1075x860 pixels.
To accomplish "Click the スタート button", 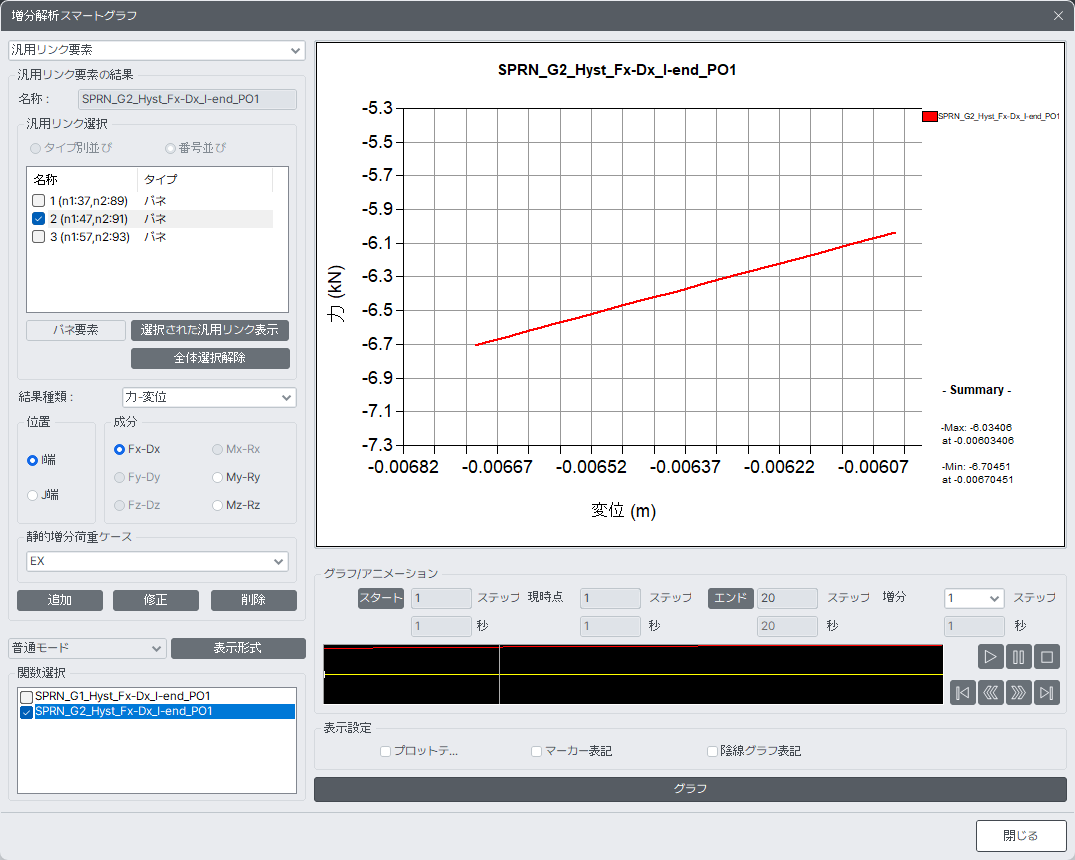I will [381, 598].
